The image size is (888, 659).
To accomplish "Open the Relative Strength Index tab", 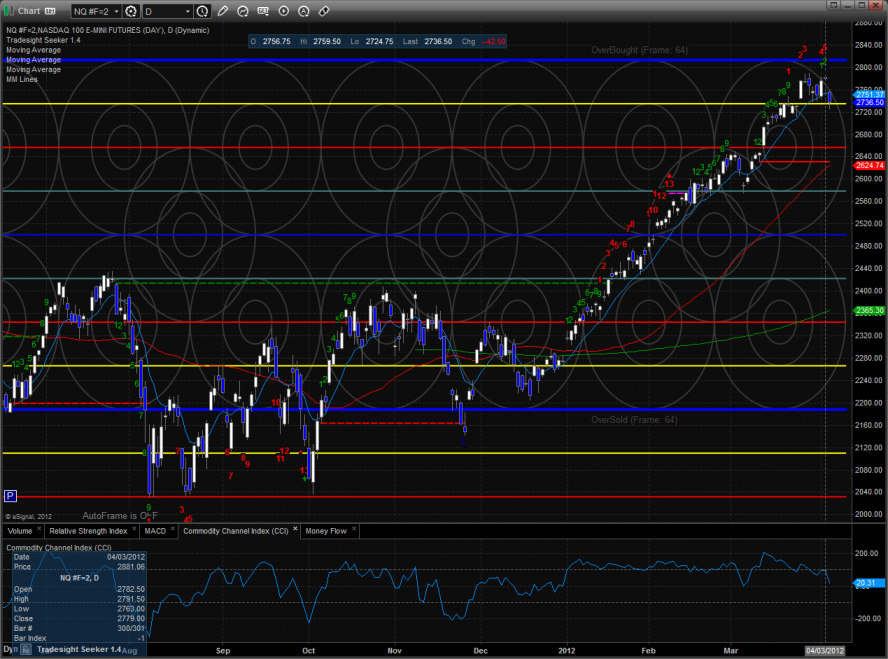I will point(89,531).
